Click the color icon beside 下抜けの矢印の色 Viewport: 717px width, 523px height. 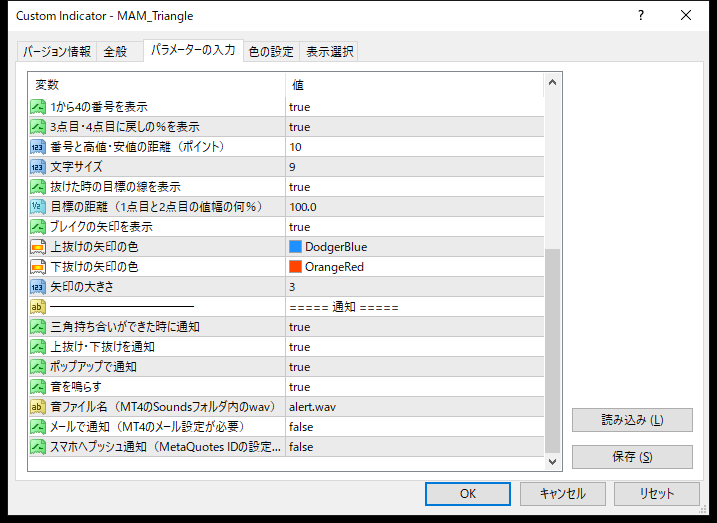point(38,267)
